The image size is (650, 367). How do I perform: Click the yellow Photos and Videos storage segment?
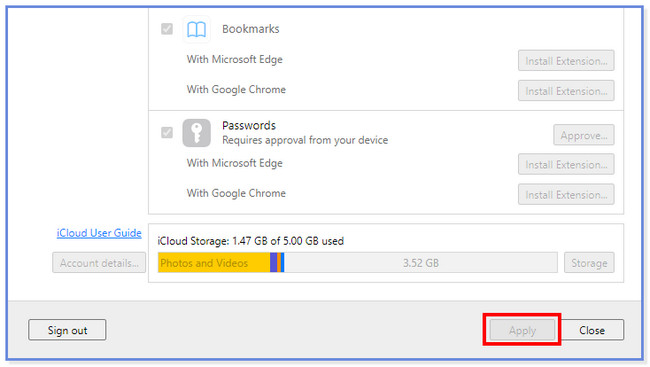point(214,263)
